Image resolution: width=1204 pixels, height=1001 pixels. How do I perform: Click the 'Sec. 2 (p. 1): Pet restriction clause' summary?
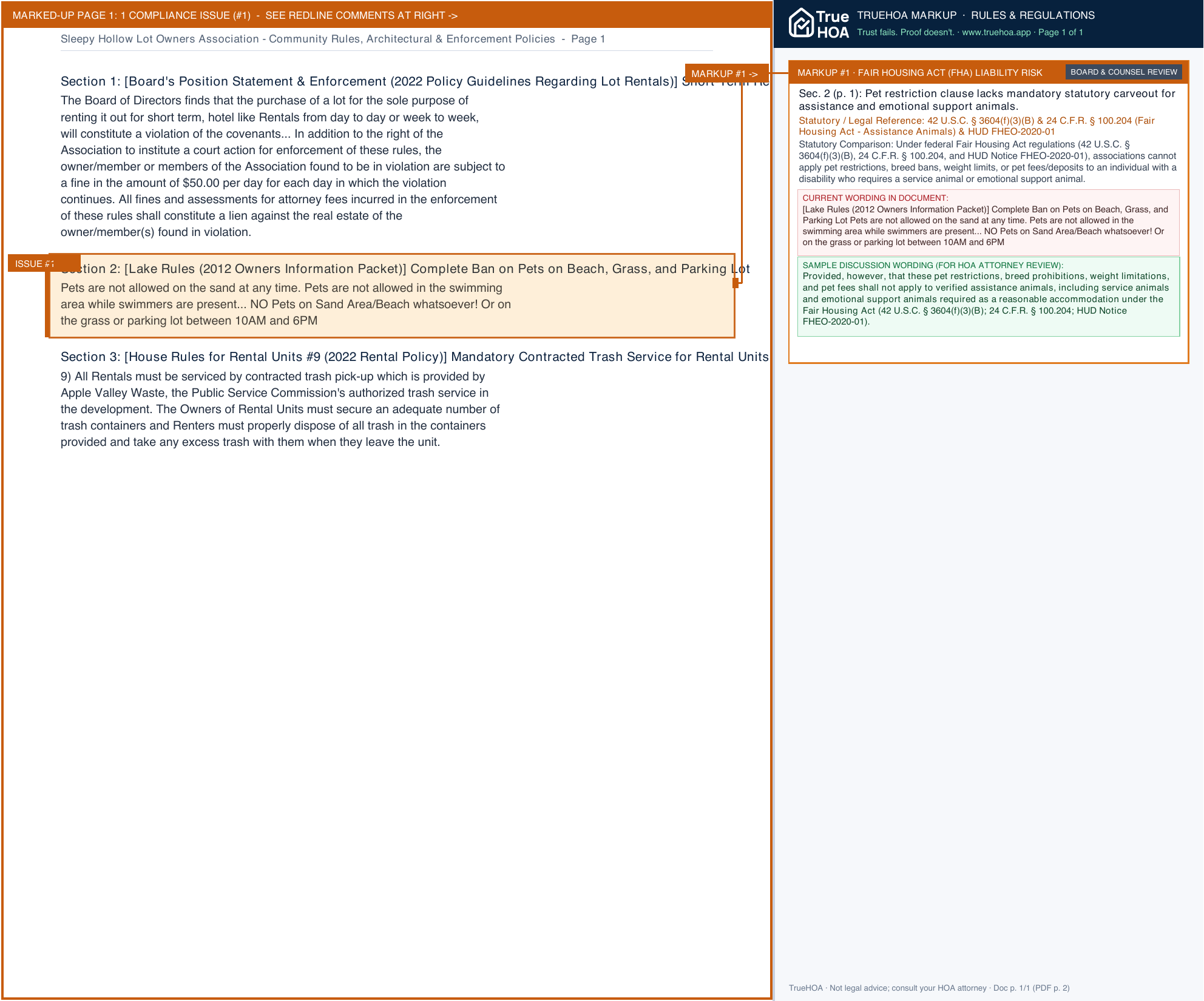[x=987, y=99]
